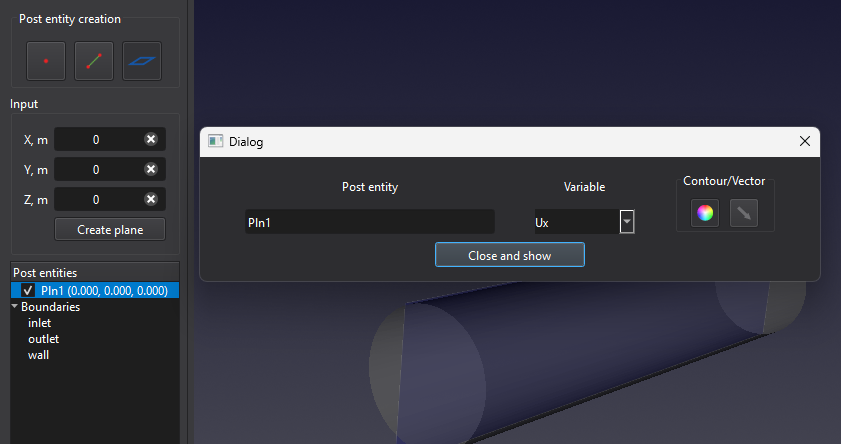Select the Pln1 entry in Post entities
The image size is (841, 444).
click(x=104, y=291)
